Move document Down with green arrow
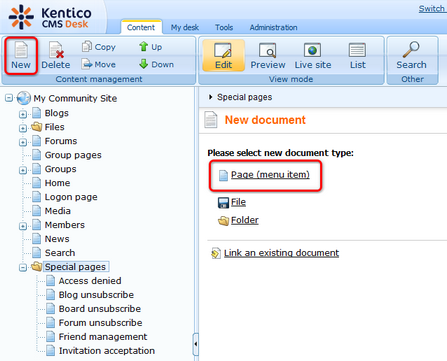 point(157,64)
